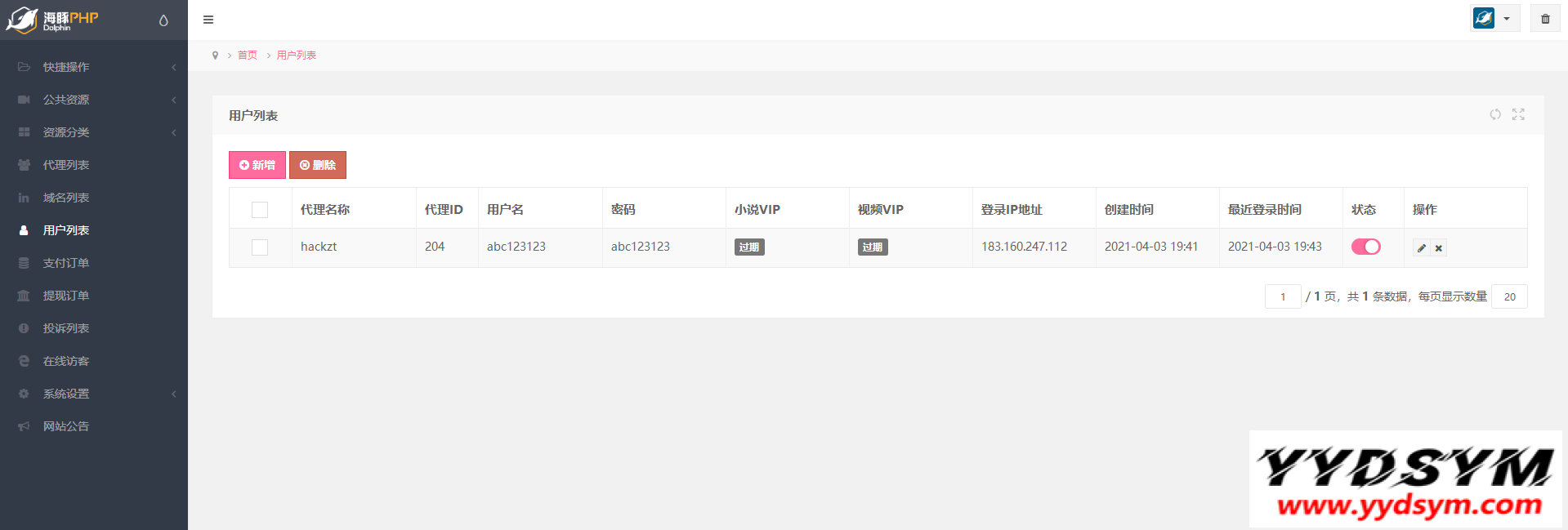1568x530 pixels.
Task: Check the hackzt row checkbox
Action: [260, 247]
